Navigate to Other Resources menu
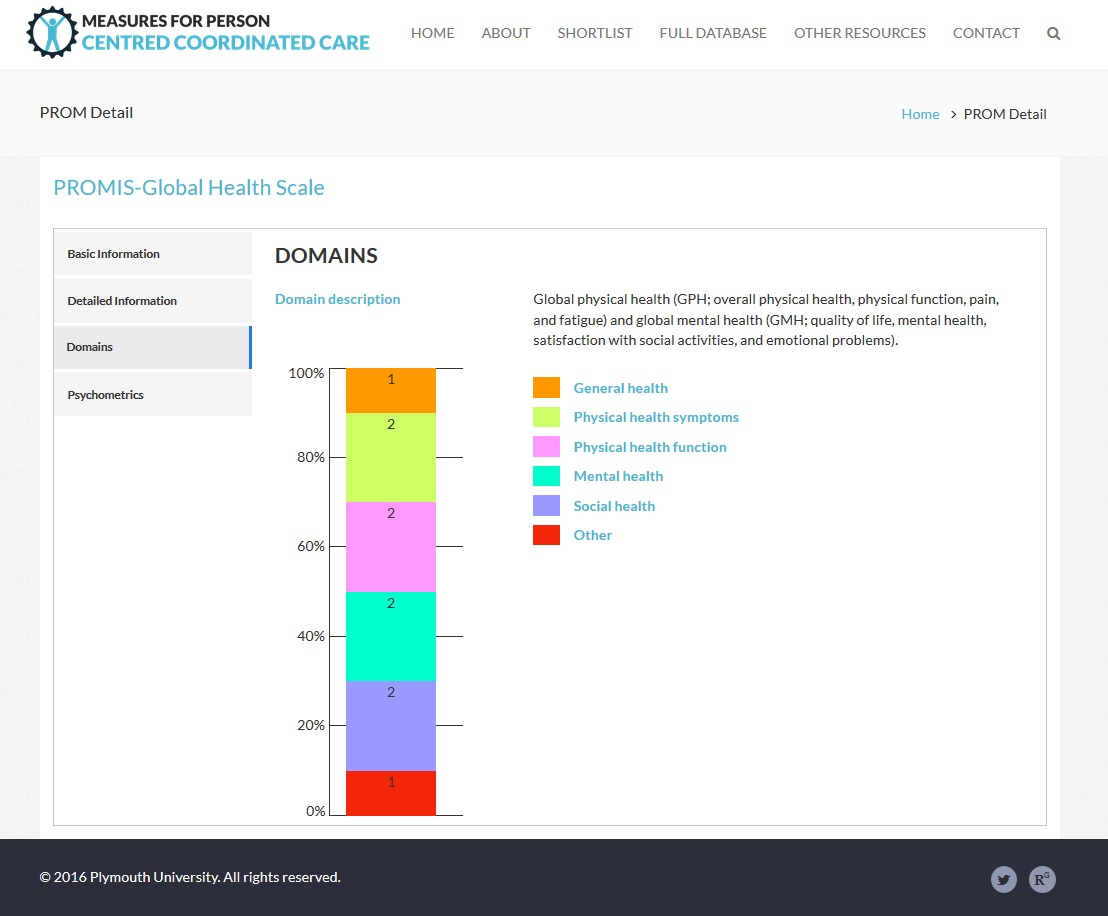 click(x=859, y=33)
